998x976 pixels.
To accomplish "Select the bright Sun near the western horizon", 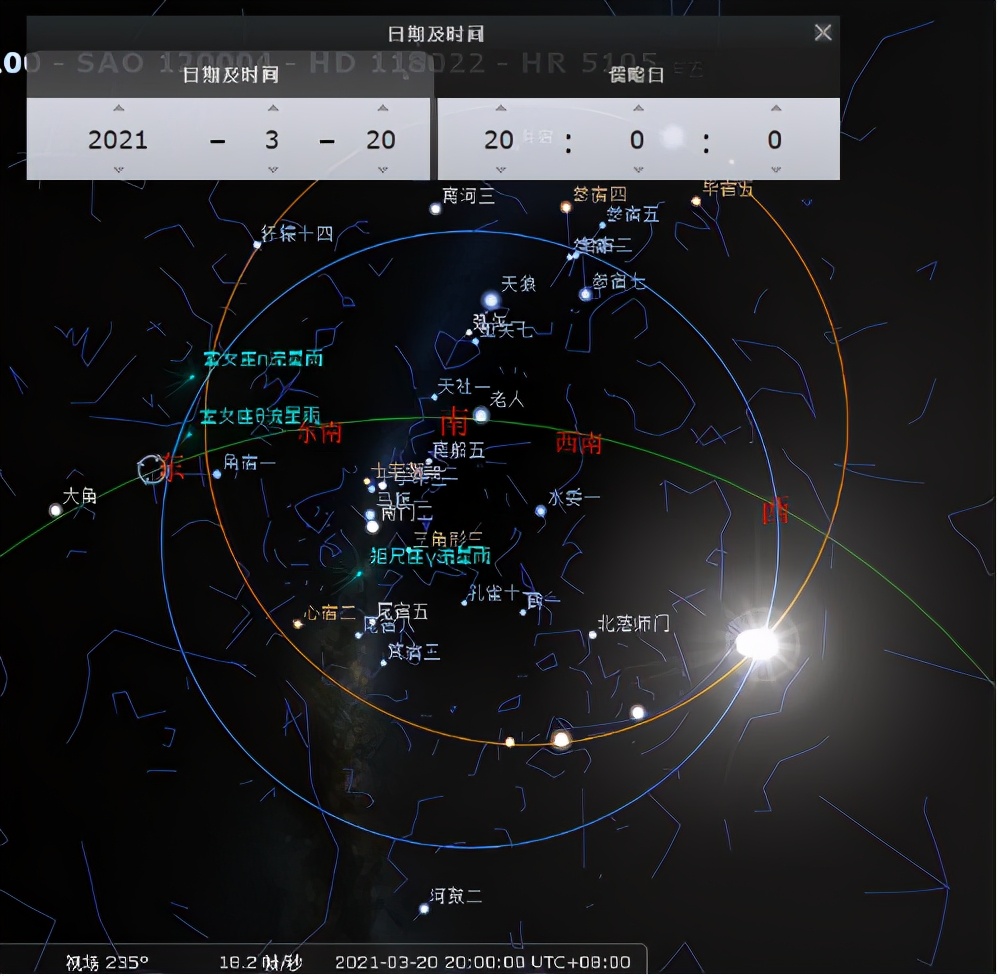I will [x=757, y=642].
